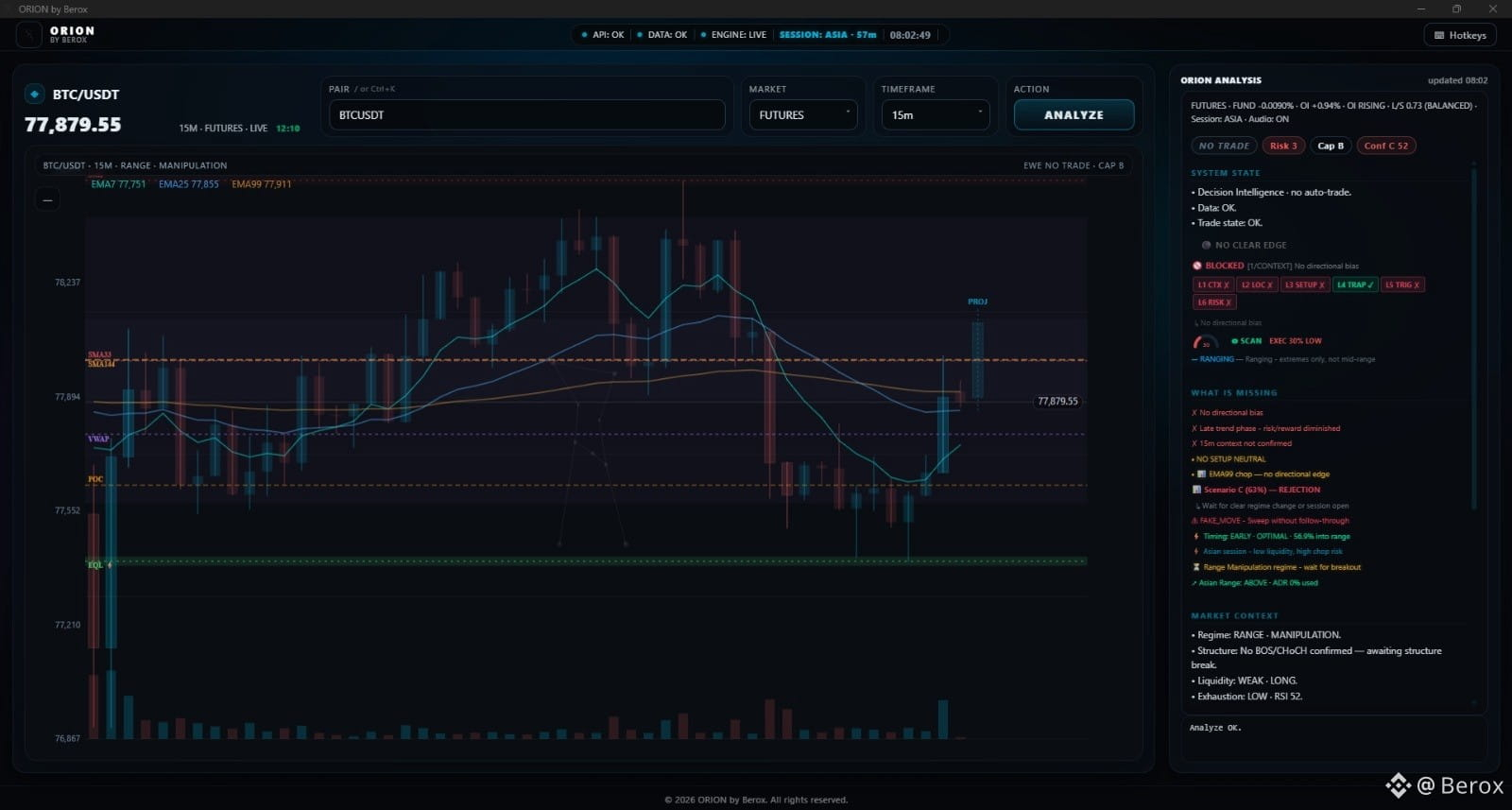Click the 'Liquidity: WEAK - LONG.' line
The width and height of the screenshot is (1512, 810).
pyautogui.click(x=1245, y=681)
